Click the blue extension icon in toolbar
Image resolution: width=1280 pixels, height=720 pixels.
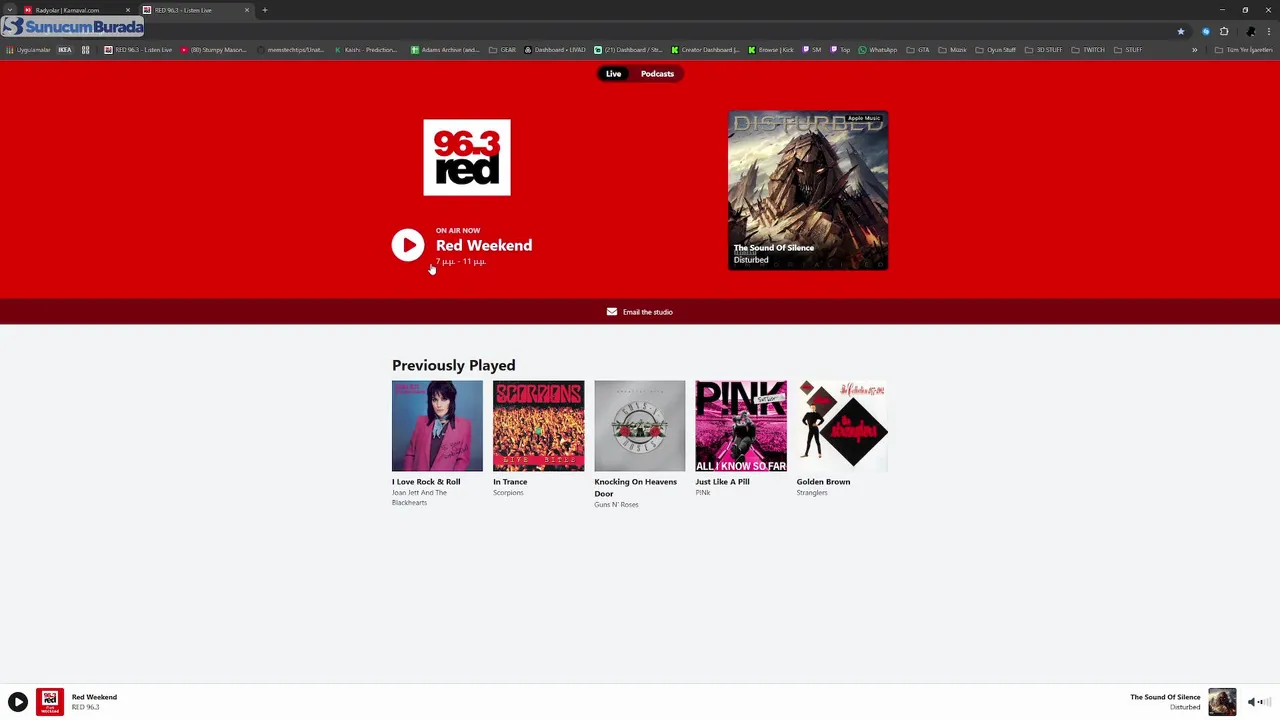pos(1206,31)
